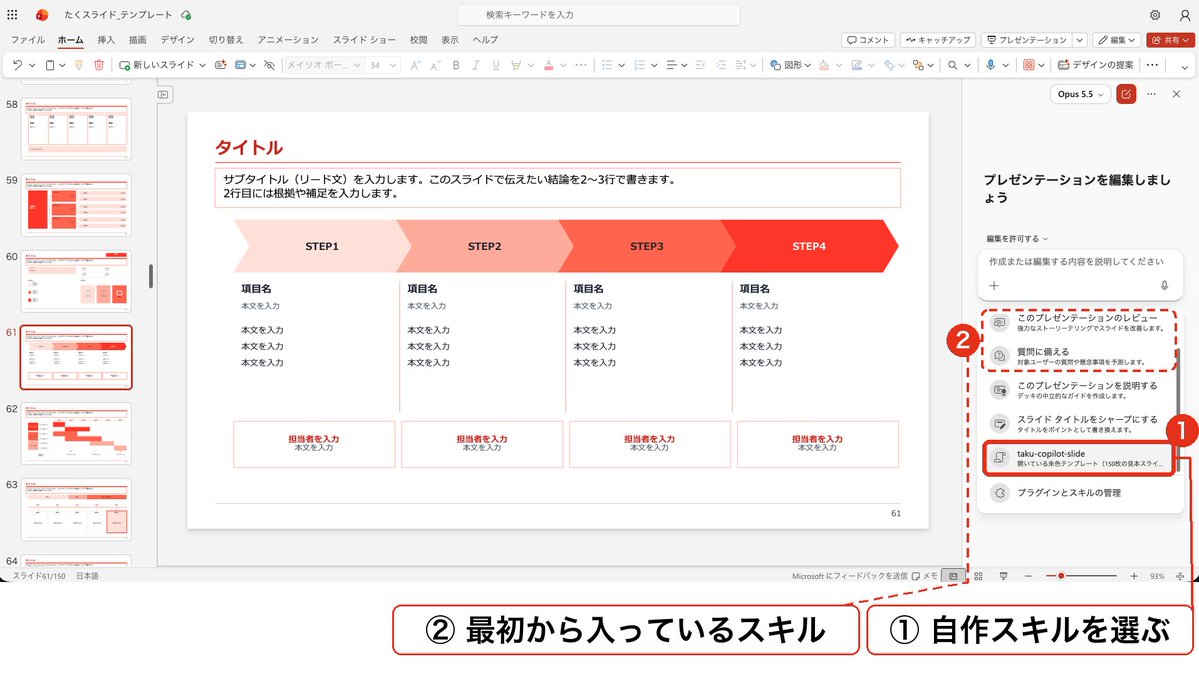The height and width of the screenshot is (676, 1199).
Task: Switch to the アニメーション tab
Action: pyautogui.click(x=288, y=40)
